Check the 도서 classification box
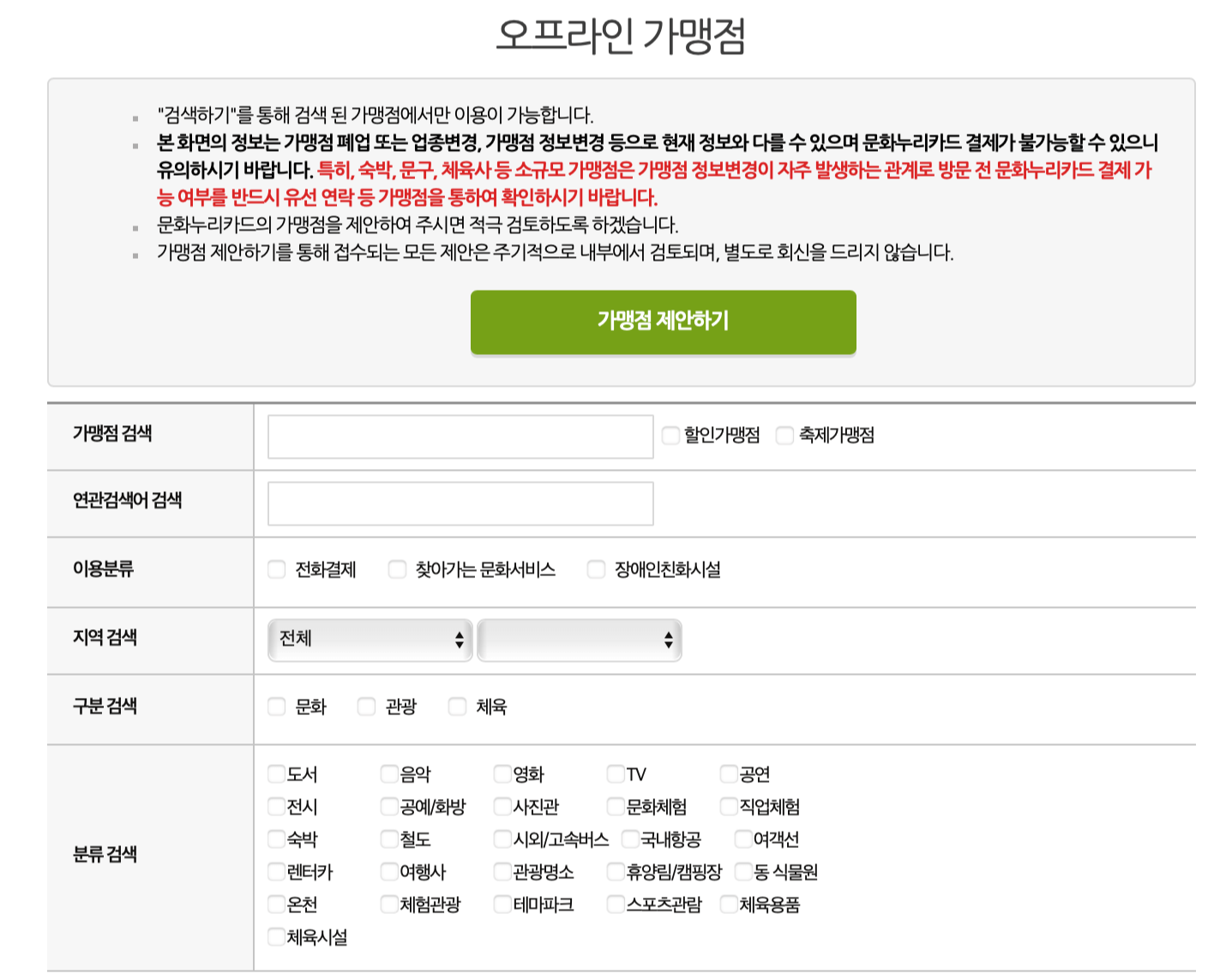The width and height of the screenshot is (1226, 980). click(x=274, y=773)
